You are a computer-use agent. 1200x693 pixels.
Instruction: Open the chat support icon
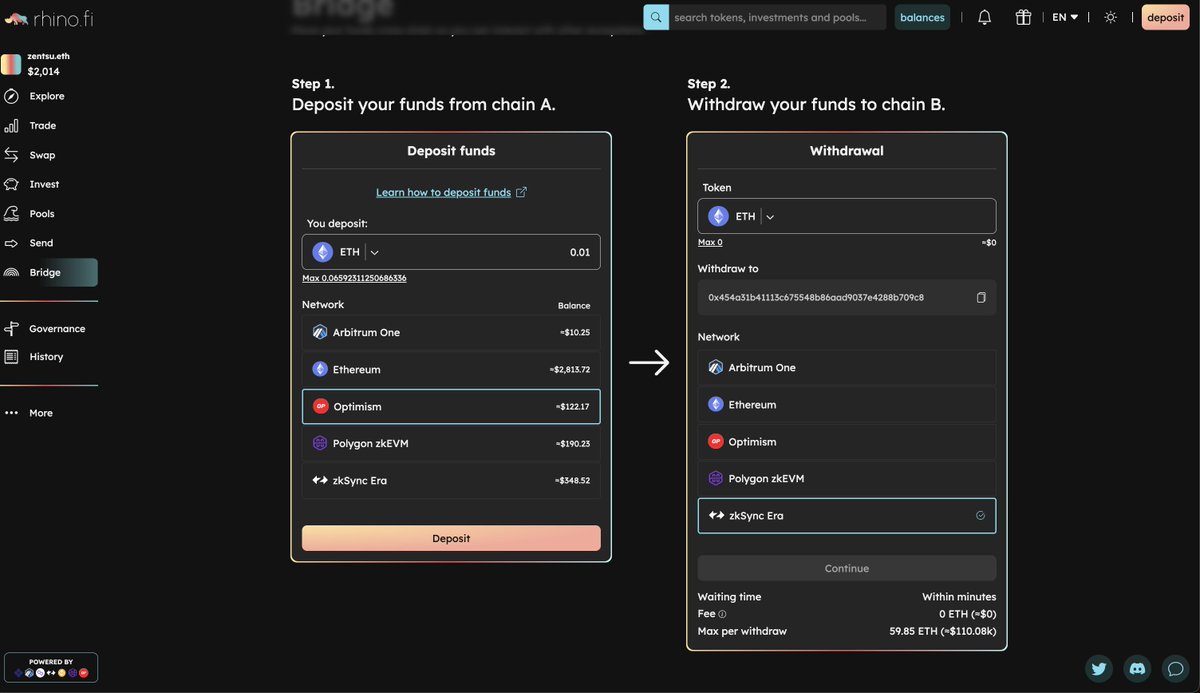1175,668
